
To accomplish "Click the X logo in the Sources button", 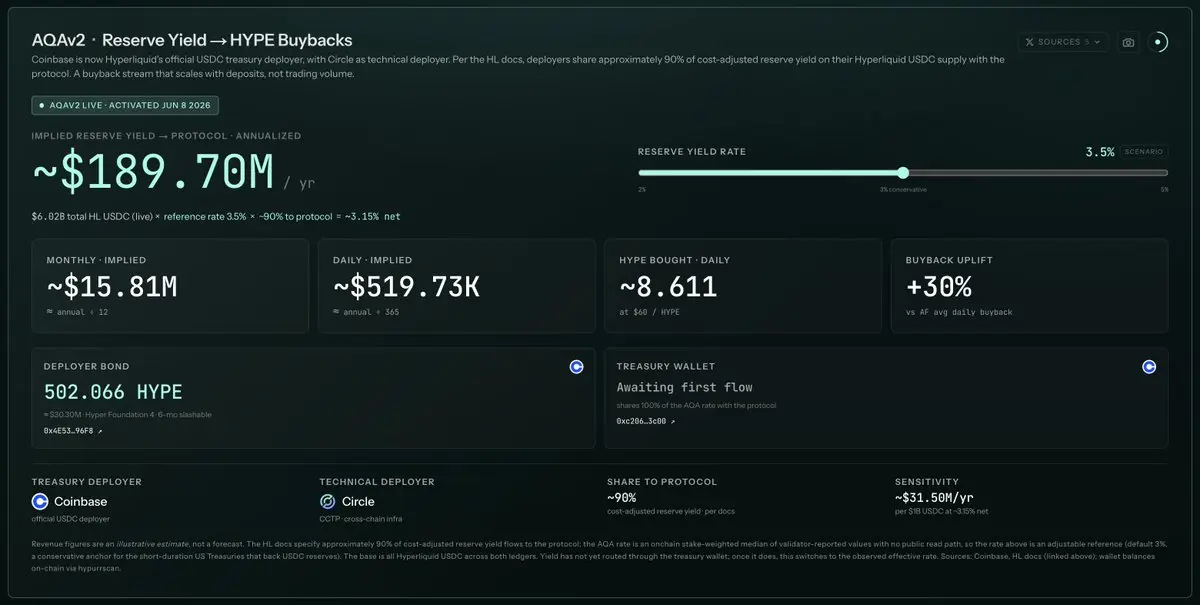I will (1030, 42).
